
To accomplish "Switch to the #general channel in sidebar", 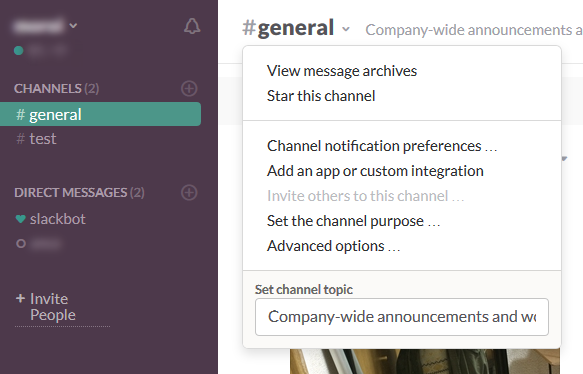I will coord(100,114).
